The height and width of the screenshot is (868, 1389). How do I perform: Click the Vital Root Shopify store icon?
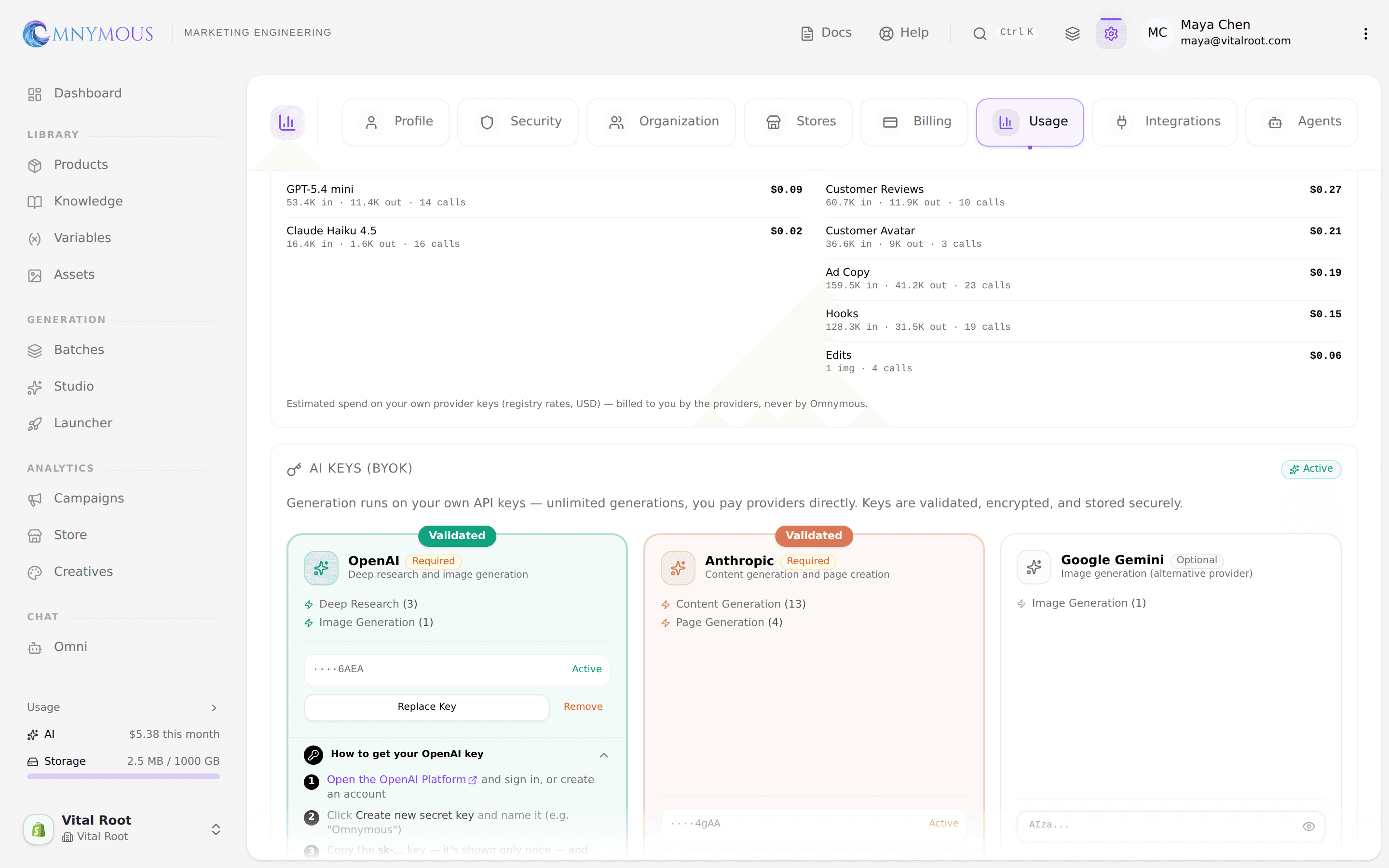click(39, 829)
